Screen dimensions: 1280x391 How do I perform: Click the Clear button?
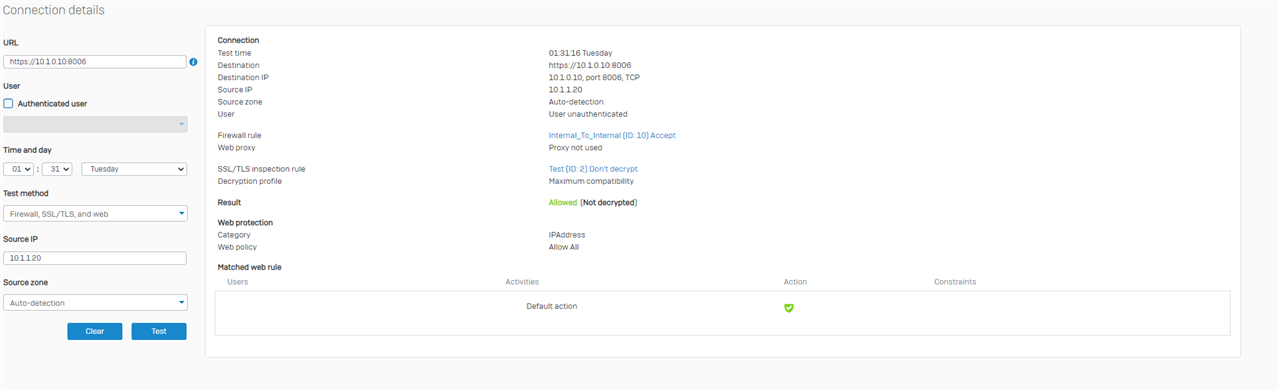click(x=95, y=331)
